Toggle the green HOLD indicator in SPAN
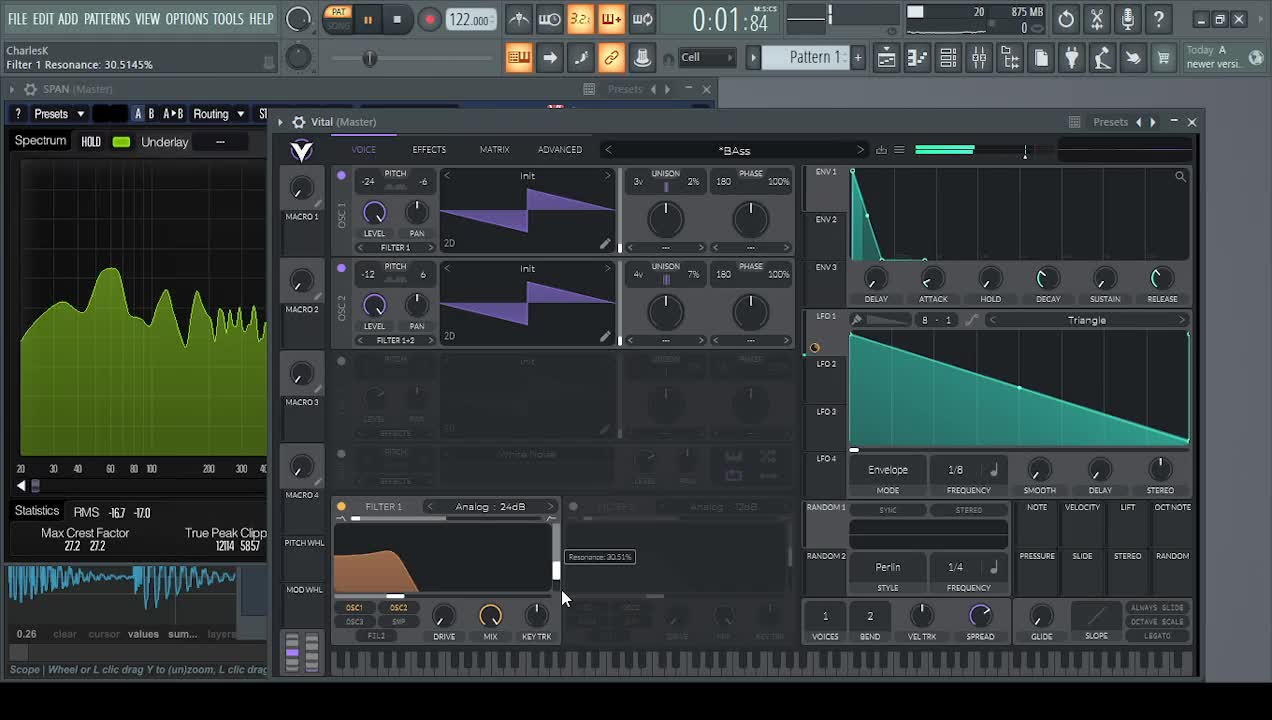The image size is (1272, 720). (121, 142)
